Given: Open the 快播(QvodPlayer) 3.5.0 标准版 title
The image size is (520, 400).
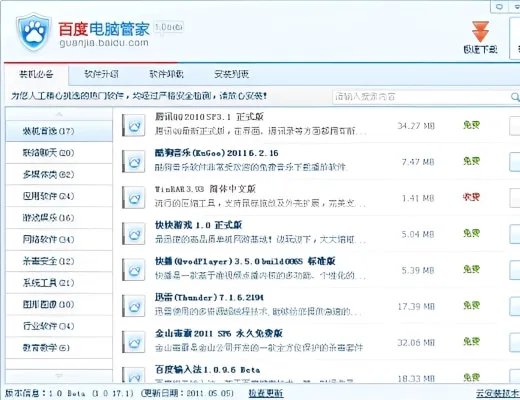Looking at the screenshot, I should click(x=245, y=261).
